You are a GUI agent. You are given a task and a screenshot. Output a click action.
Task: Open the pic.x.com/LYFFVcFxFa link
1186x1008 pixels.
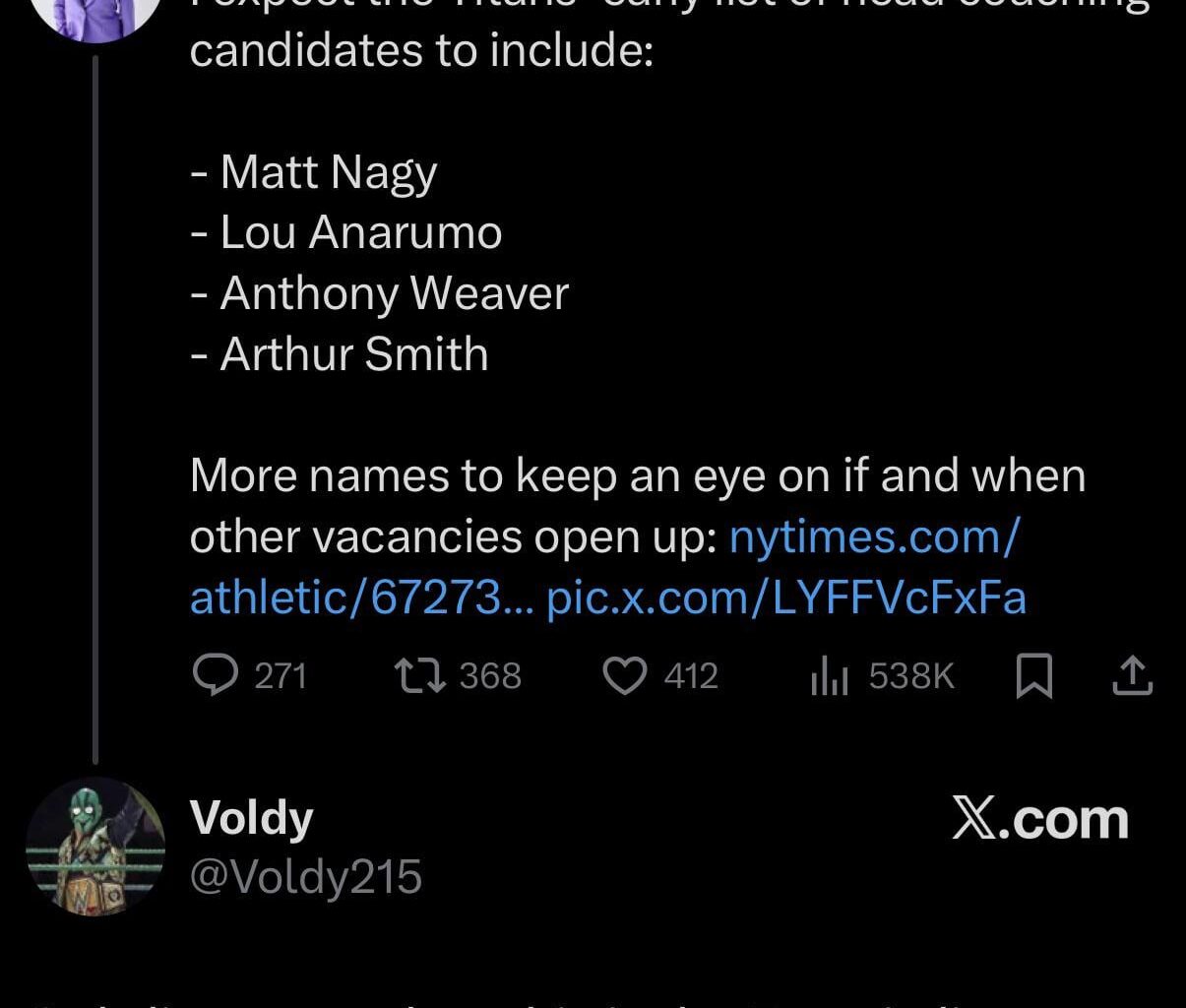(785, 598)
